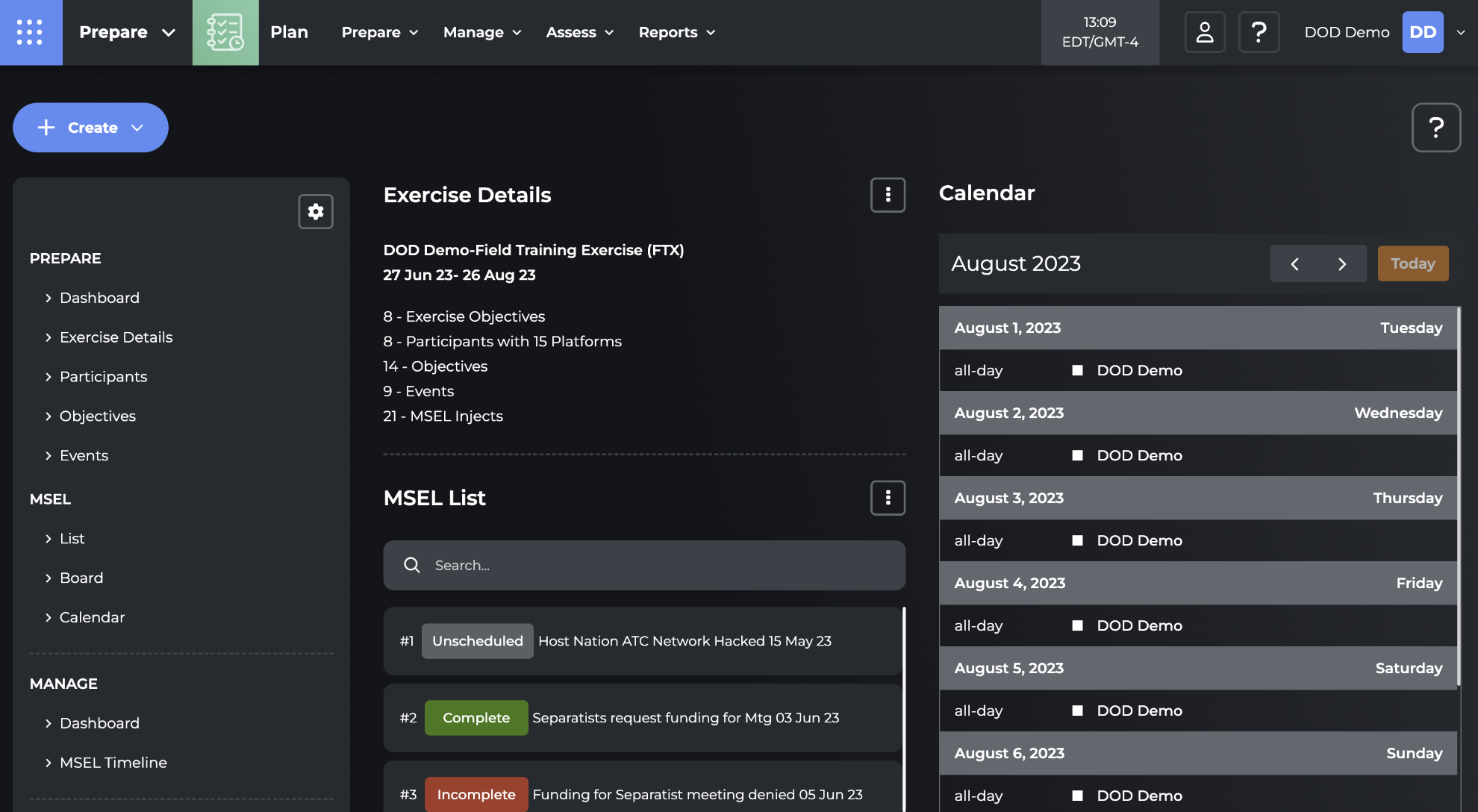Viewport: 1478px width, 812px height.
Task: Click the white DOD Demo swatch on August 1
Action: tap(1077, 370)
